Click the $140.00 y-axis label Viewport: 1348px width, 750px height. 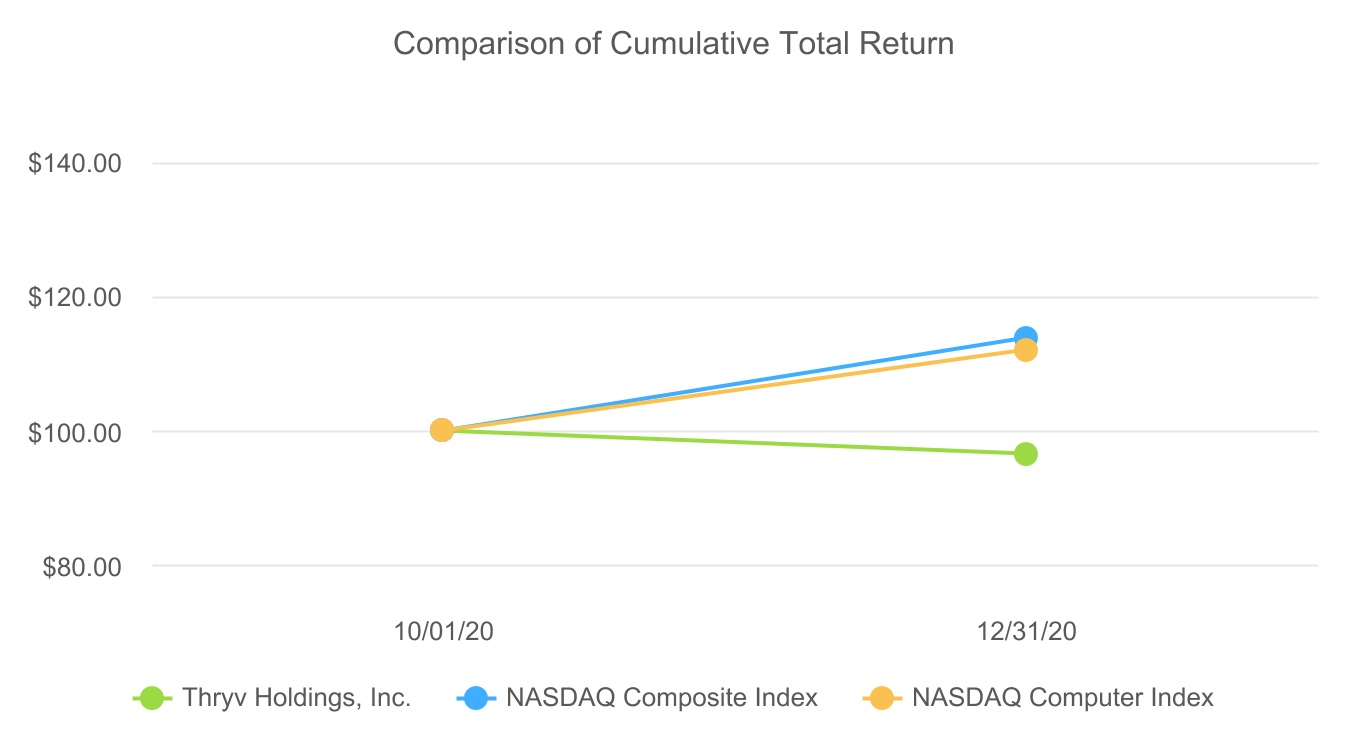click(75, 163)
